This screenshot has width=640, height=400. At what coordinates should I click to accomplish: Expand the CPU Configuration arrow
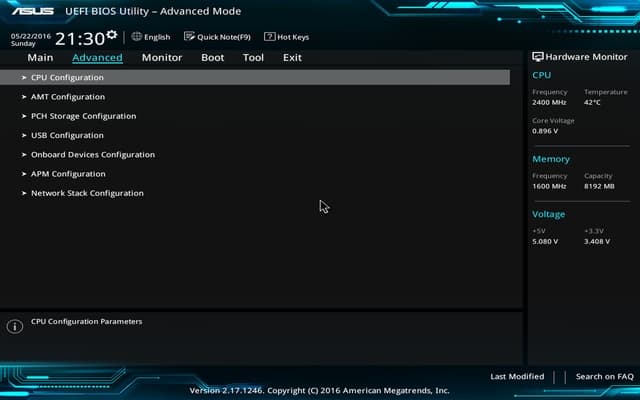(x=24, y=77)
